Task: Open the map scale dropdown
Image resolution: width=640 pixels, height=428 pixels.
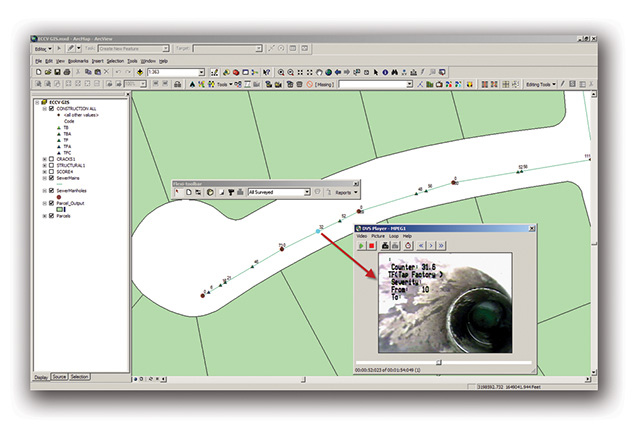Action: coord(201,73)
